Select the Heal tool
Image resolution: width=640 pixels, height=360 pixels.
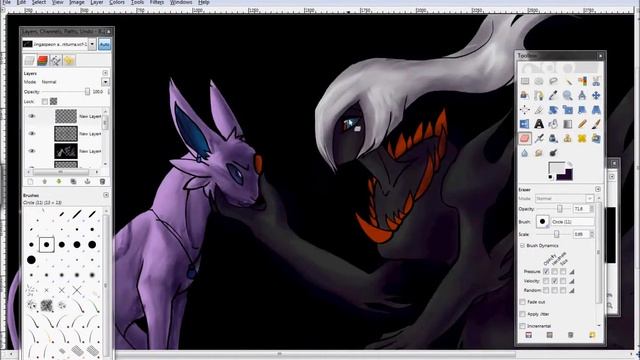pyautogui.click(x=582, y=138)
